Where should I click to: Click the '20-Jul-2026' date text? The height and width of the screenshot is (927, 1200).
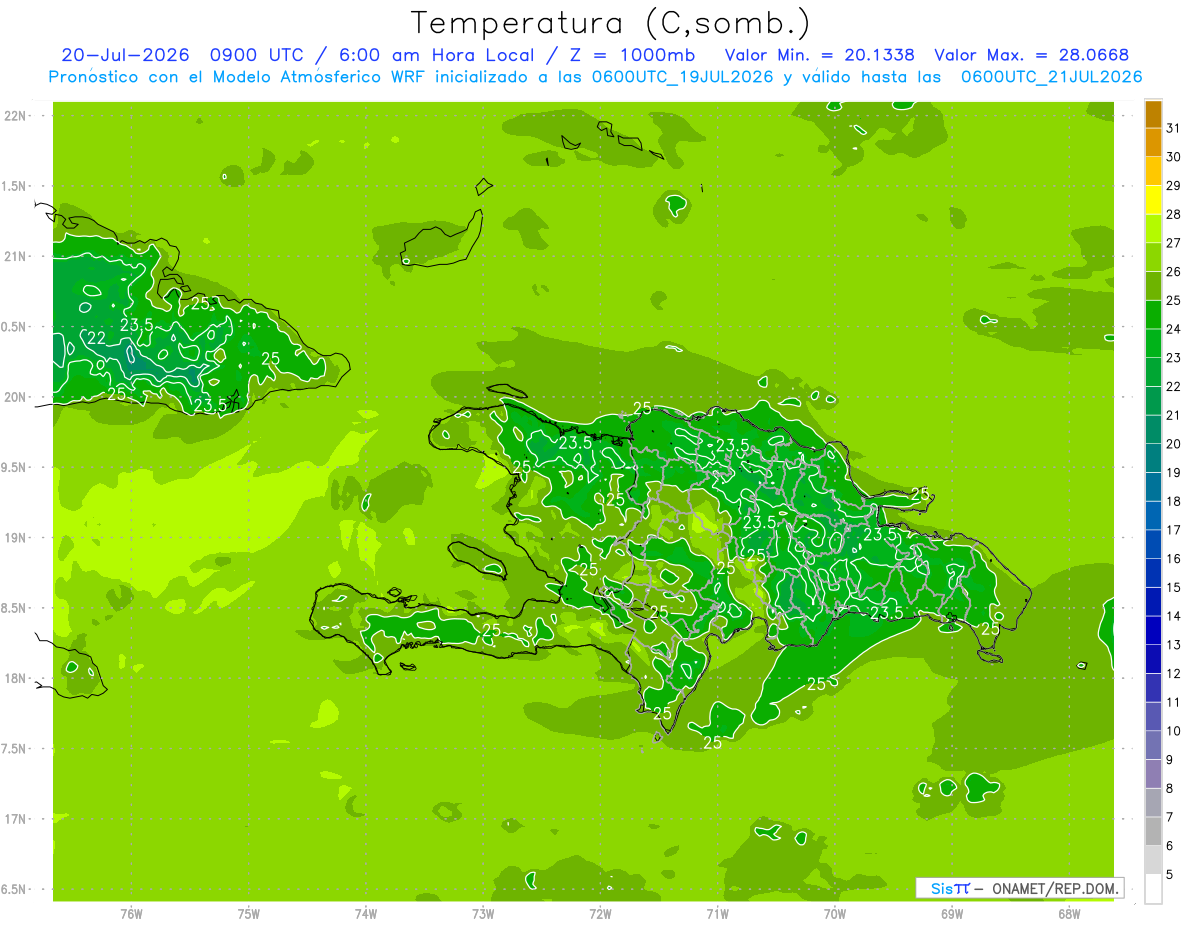tap(125, 55)
